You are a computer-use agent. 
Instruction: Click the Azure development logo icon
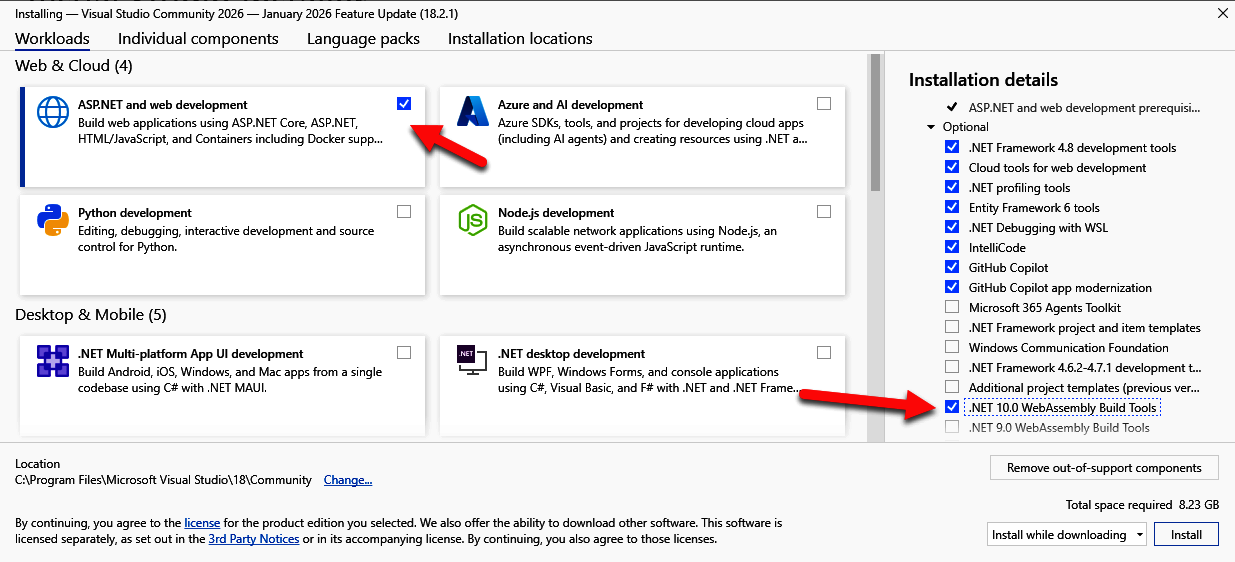point(472,111)
